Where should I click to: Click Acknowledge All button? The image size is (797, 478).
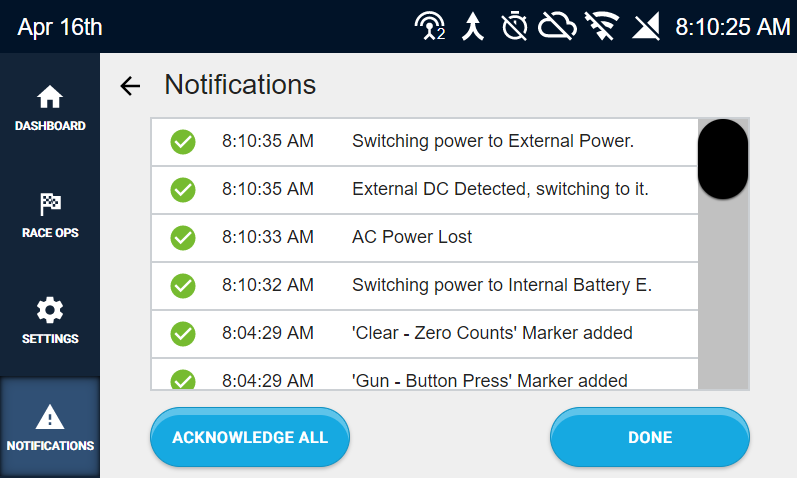(250, 437)
